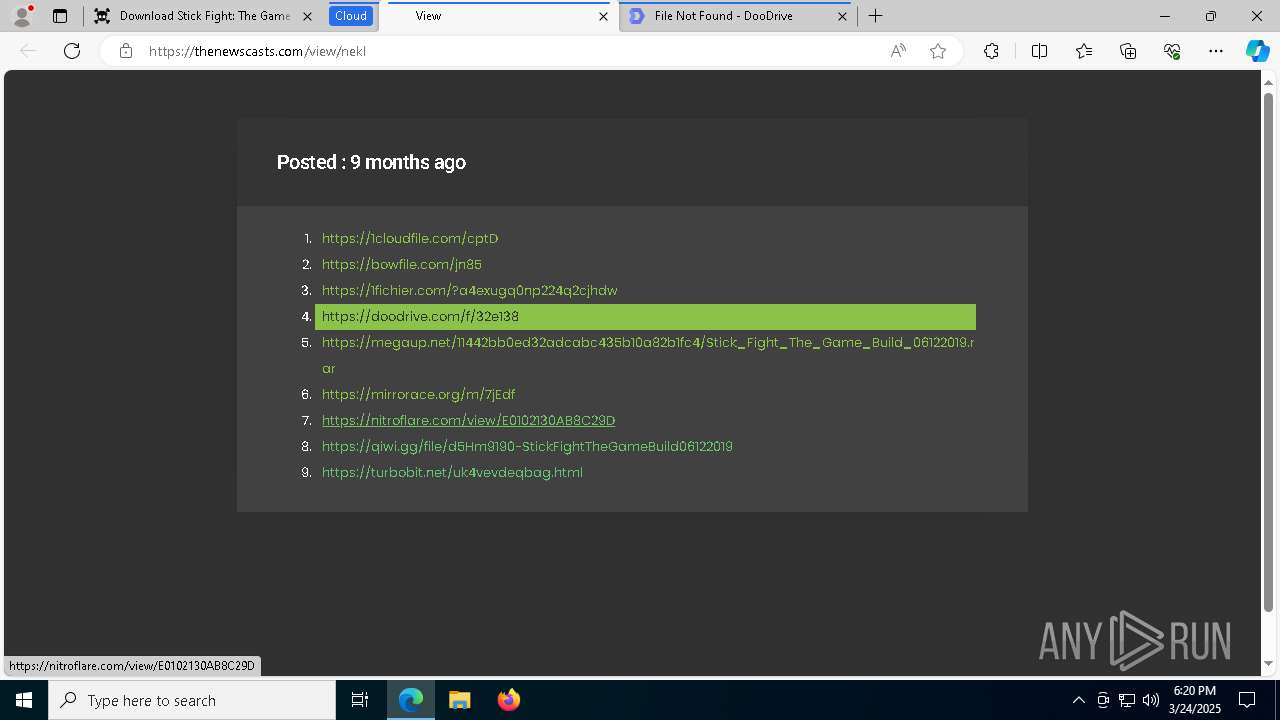Click the scrollbar down arrow

tap(1268, 663)
